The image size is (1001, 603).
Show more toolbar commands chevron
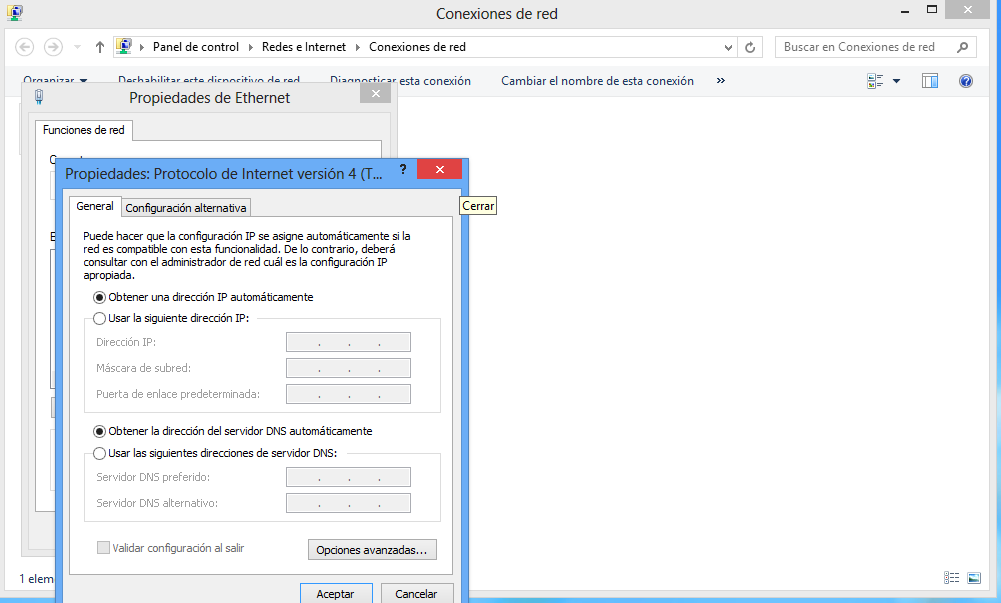tap(721, 80)
